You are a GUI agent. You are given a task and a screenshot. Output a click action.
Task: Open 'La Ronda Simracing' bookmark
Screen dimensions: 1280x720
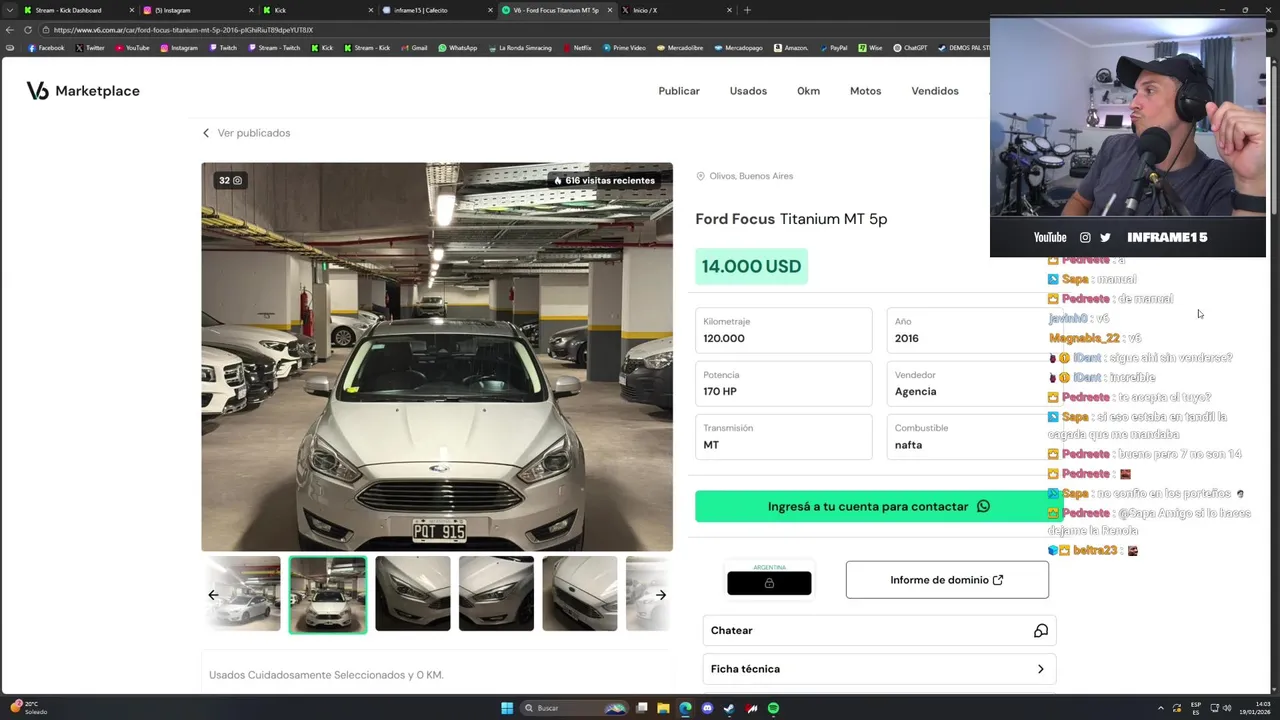click(520, 48)
